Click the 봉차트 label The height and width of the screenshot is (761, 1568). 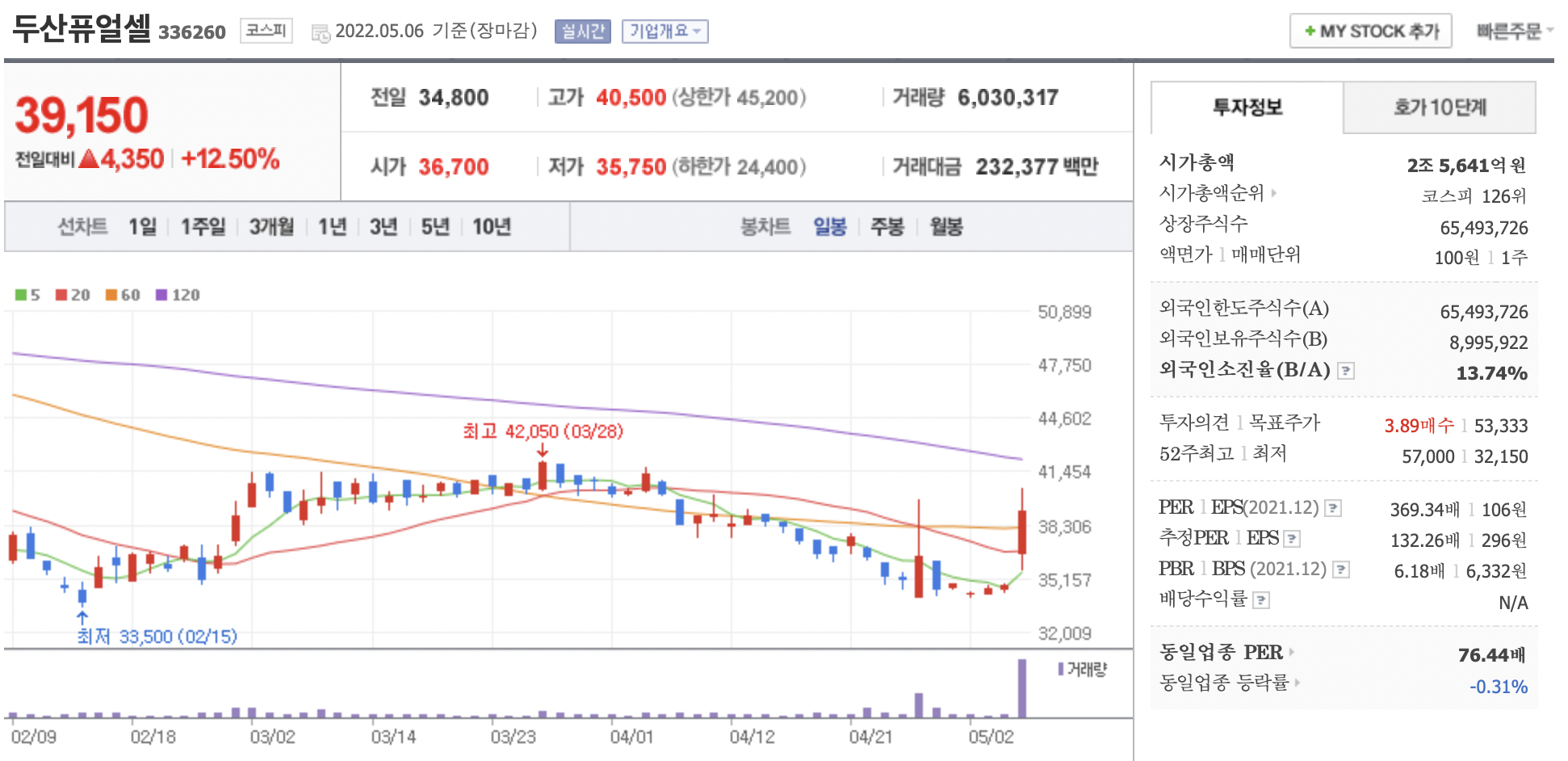765,227
